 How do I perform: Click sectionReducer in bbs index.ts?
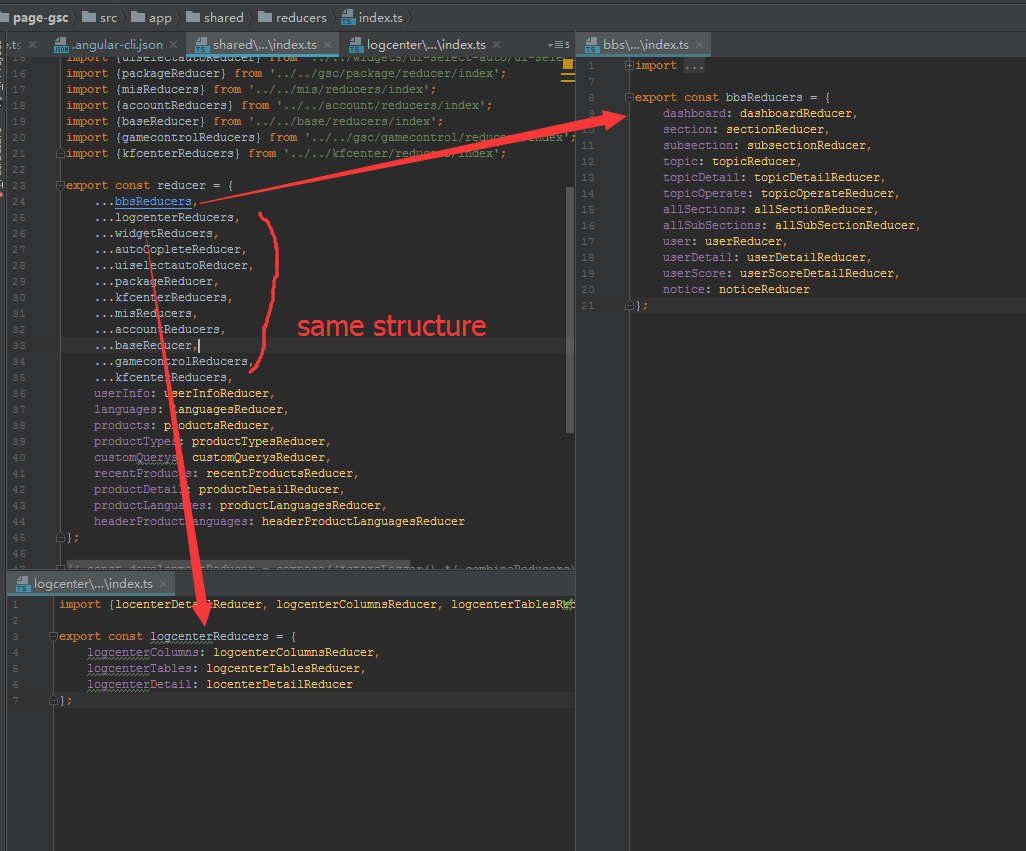tap(775, 130)
